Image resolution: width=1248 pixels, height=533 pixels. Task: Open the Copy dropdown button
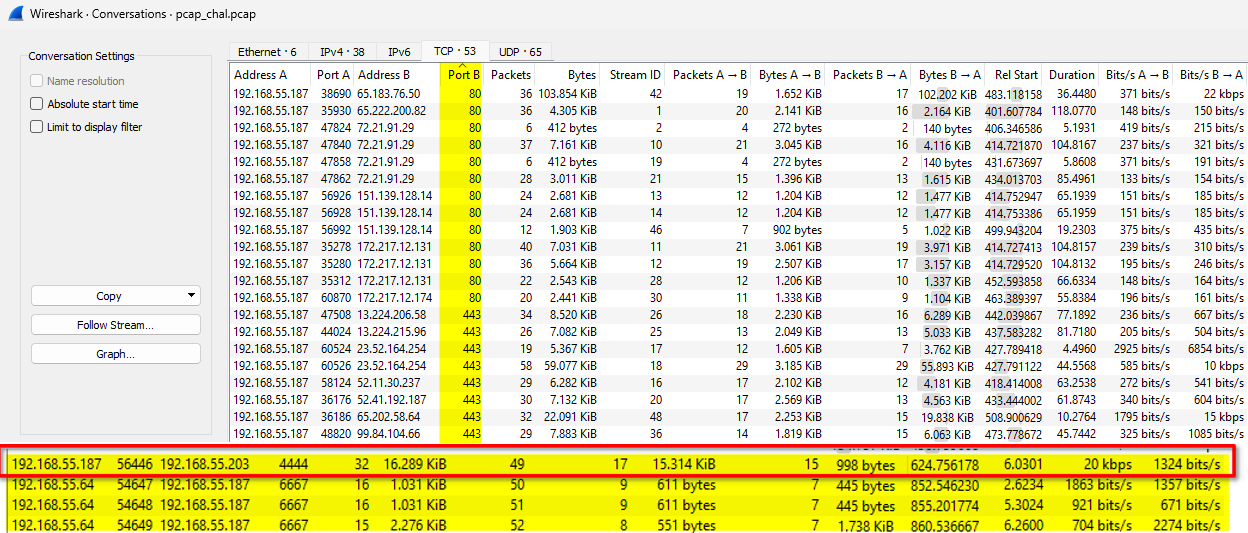pos(116,296)
